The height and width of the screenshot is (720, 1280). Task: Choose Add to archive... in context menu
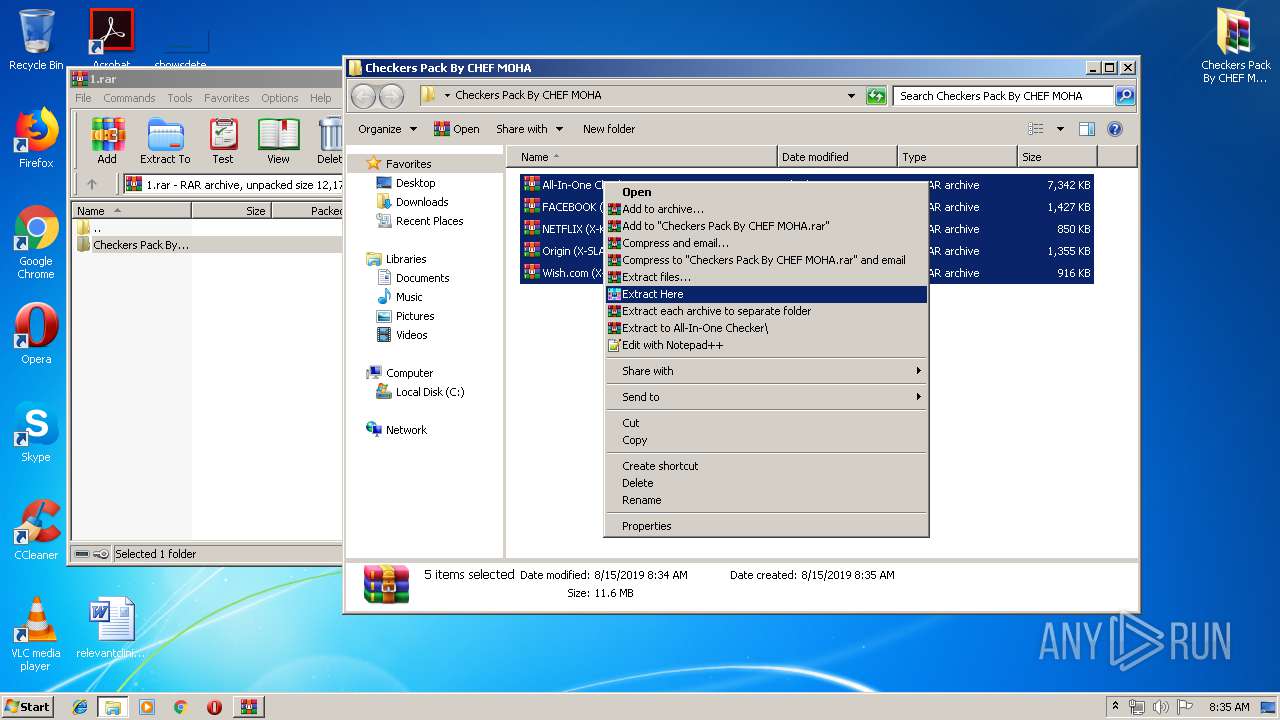coord(766,209)
